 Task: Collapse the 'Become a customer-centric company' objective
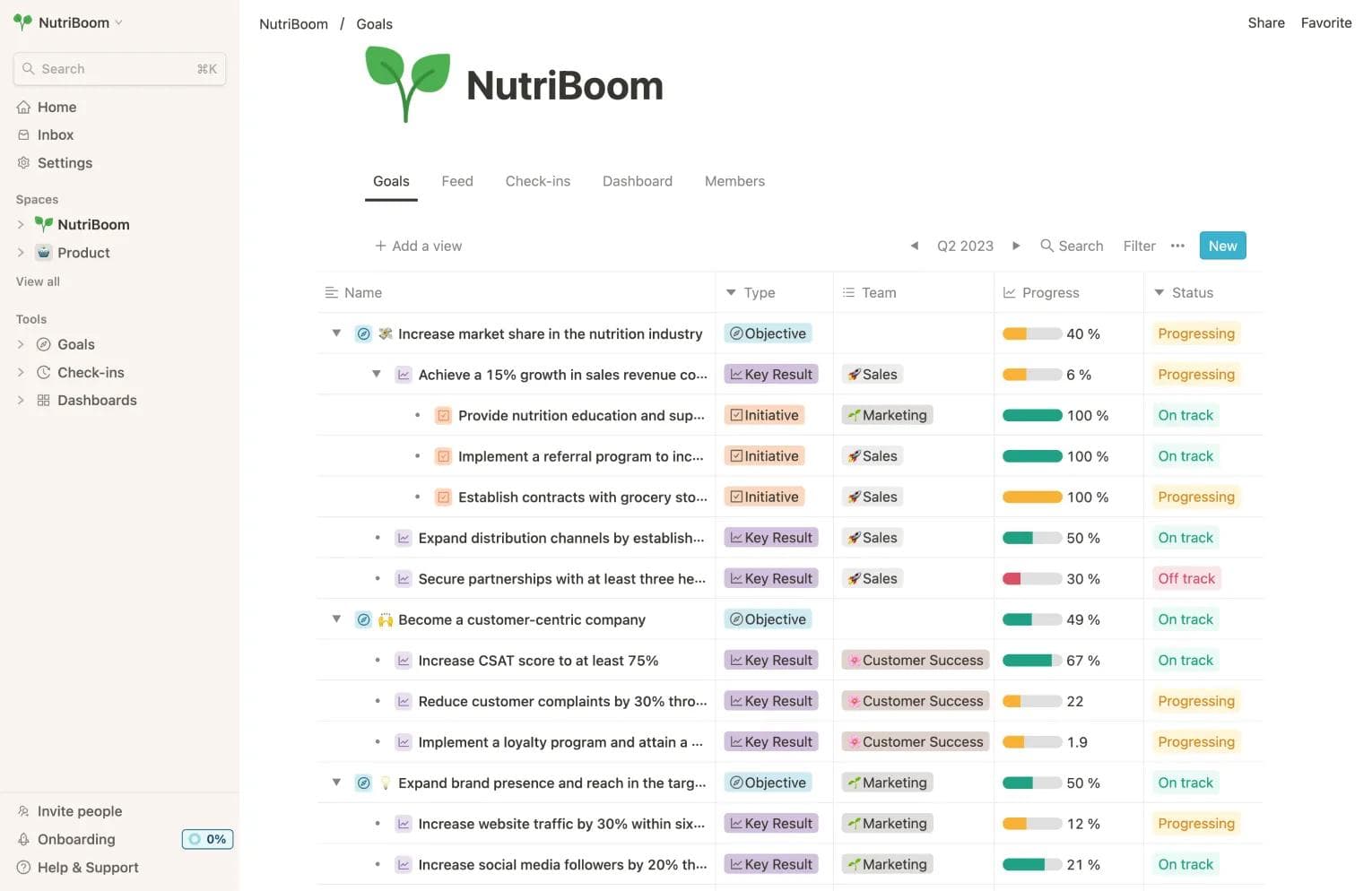pos(336,619)
